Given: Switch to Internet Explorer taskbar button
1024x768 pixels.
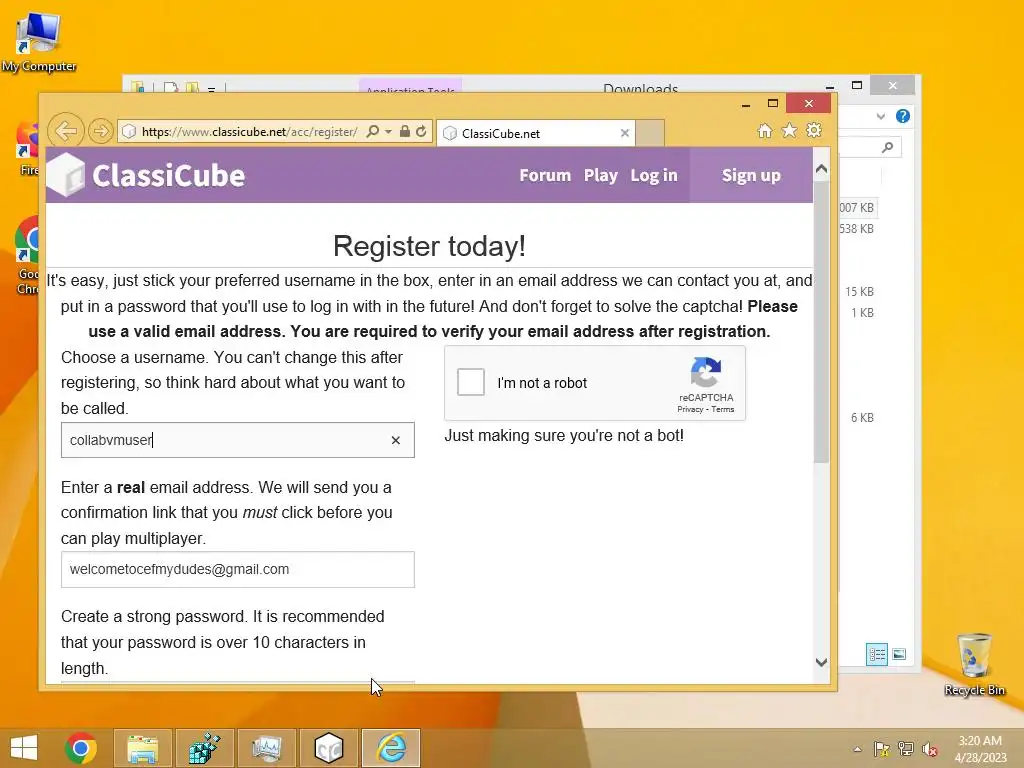Looking at the screenshot, I should coord(391,748).
